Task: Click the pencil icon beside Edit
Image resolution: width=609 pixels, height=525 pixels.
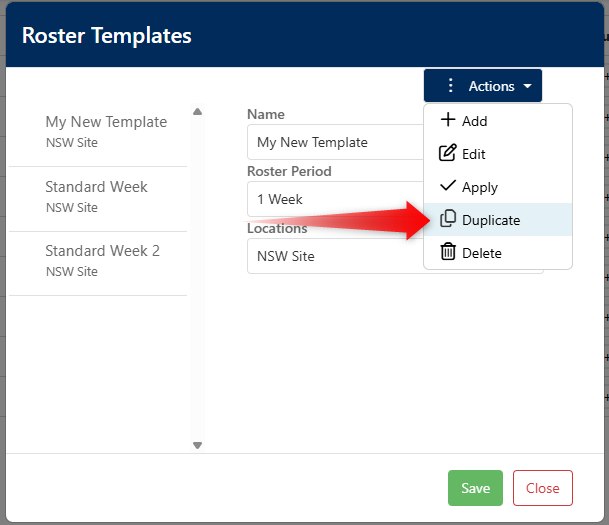Action: [x=448, y=154]
